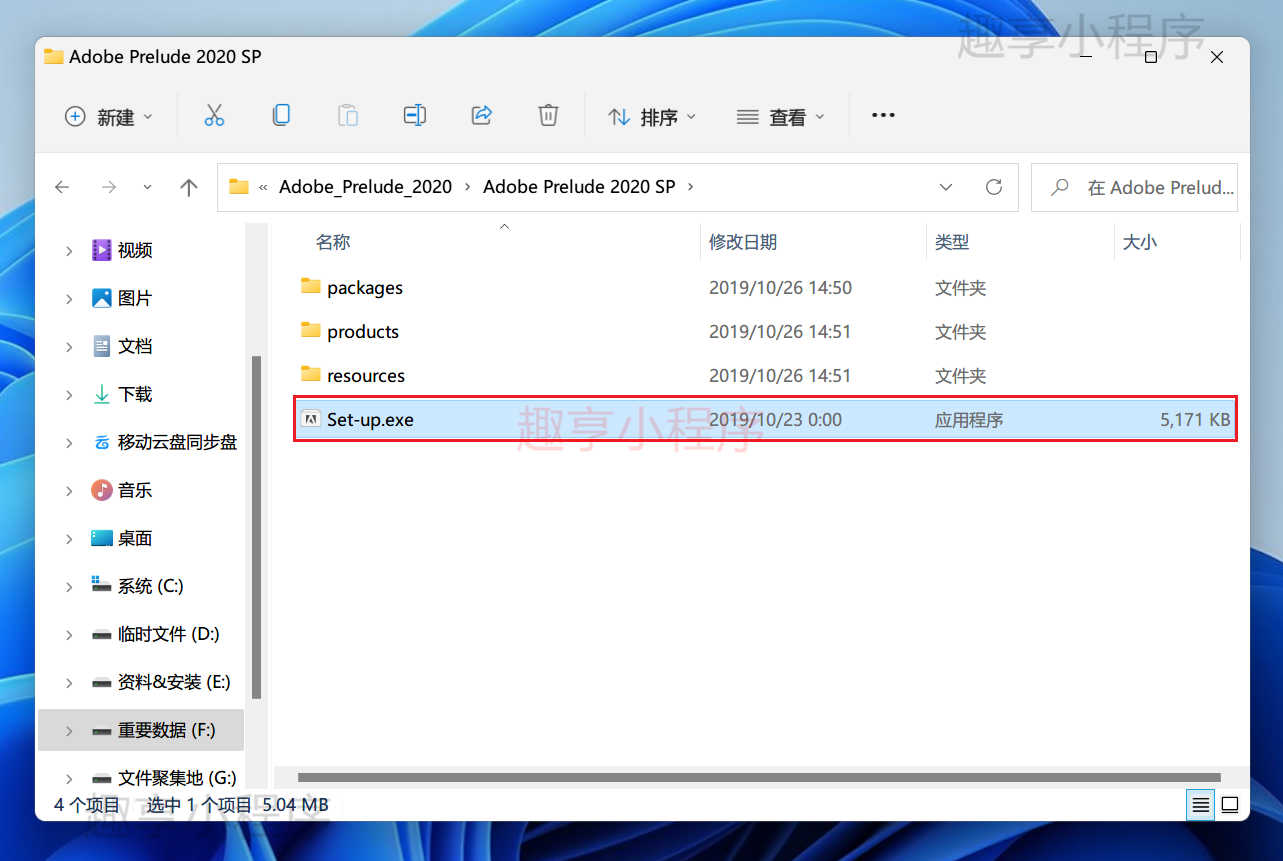The height and width of the screenshot is (861, 1283).
Task: Click the packages folder icon
Action: point(311,287)
